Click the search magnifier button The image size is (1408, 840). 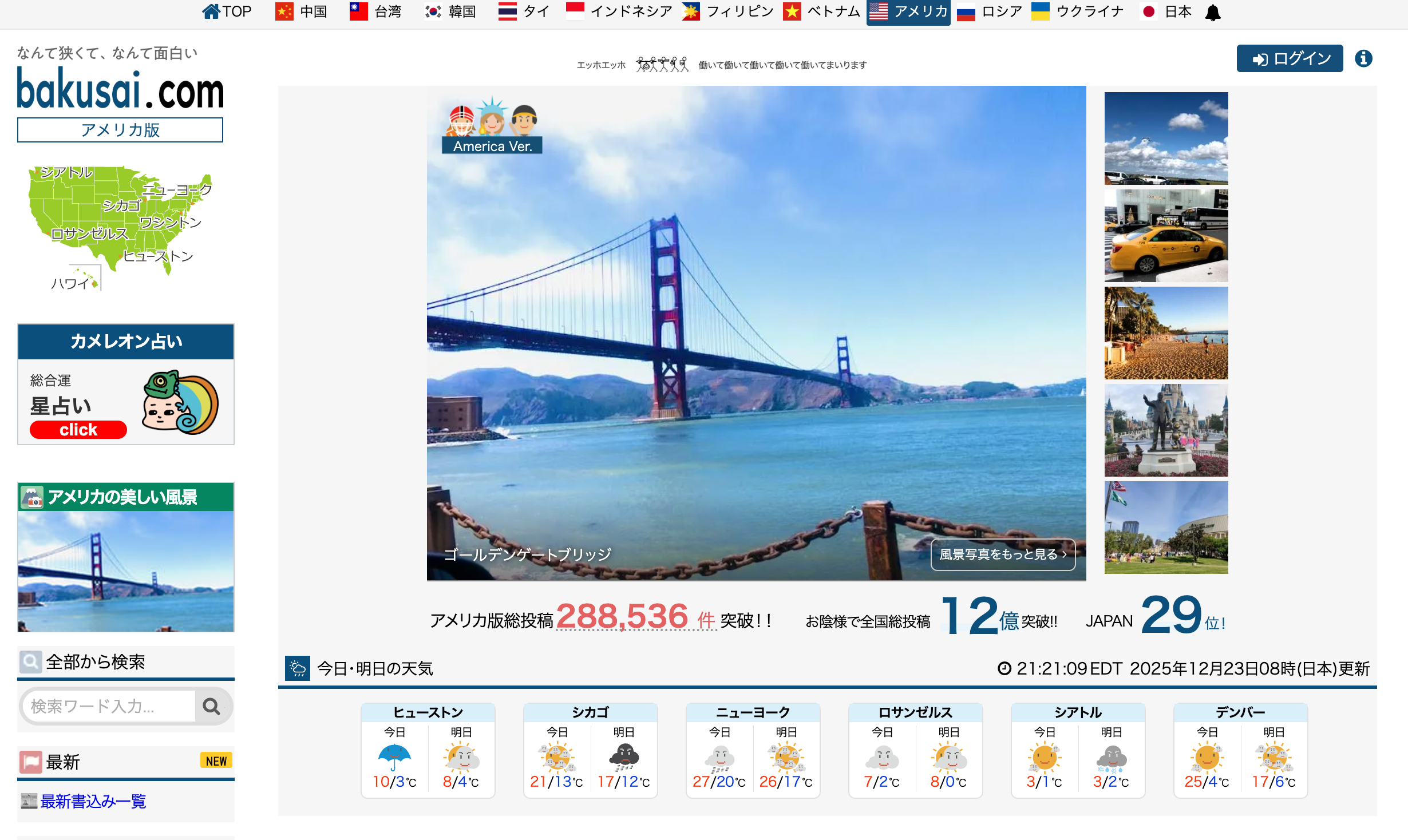click(211, 707)
